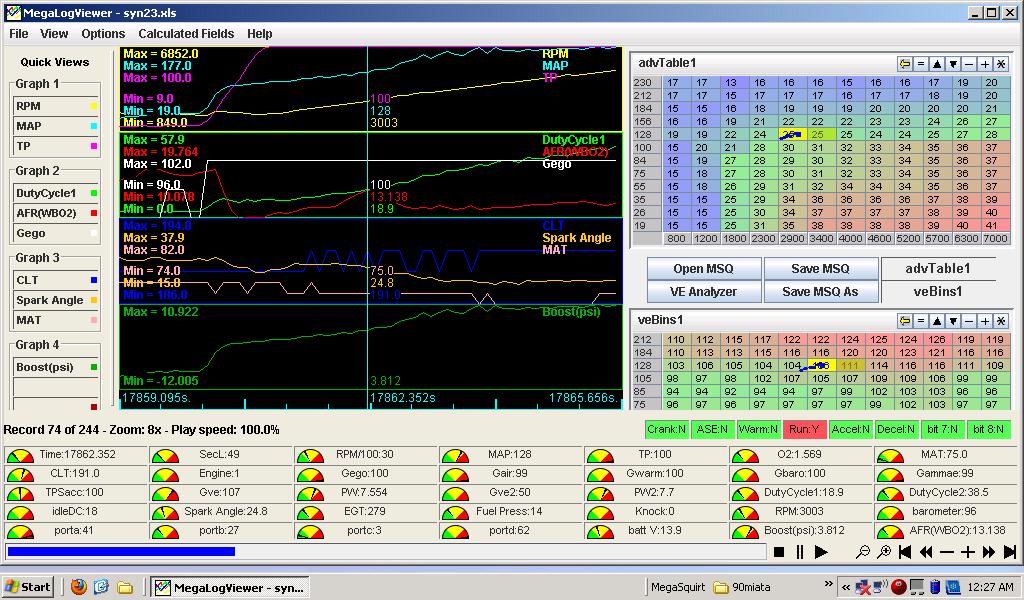Viewport: 1024px width, 600px height.
Task: Open the Boost(psi) field selector in Graph 4
Action: click(56, 367)
